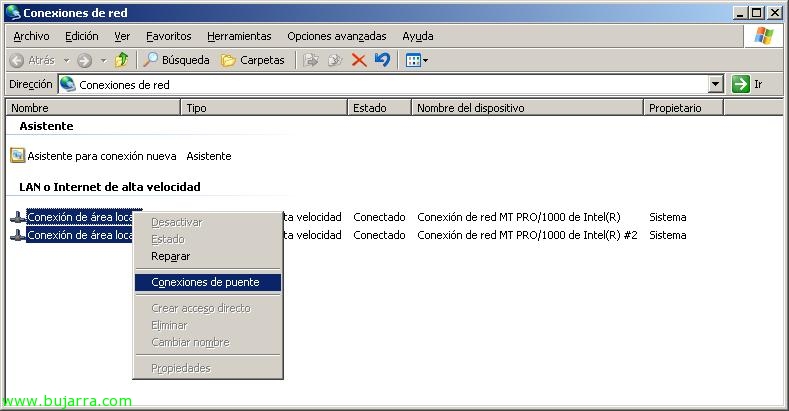
Task: Click the address bar Conexiones de red icon
Action: pos(67,84)
